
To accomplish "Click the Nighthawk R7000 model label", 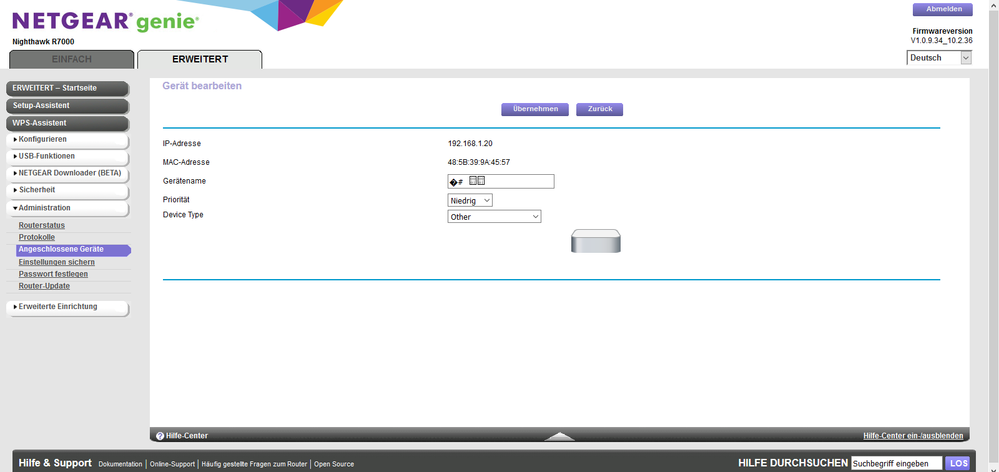I will point(44,42).
